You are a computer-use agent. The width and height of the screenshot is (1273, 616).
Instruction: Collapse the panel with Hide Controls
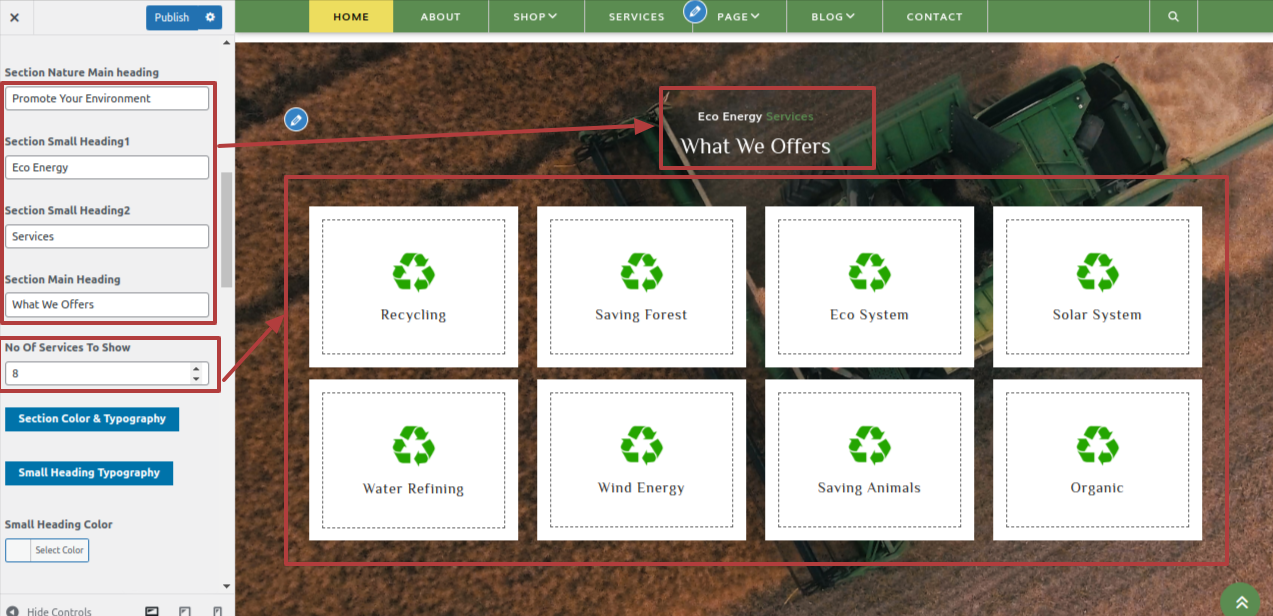pyautogui.click(x=50, y=610)
